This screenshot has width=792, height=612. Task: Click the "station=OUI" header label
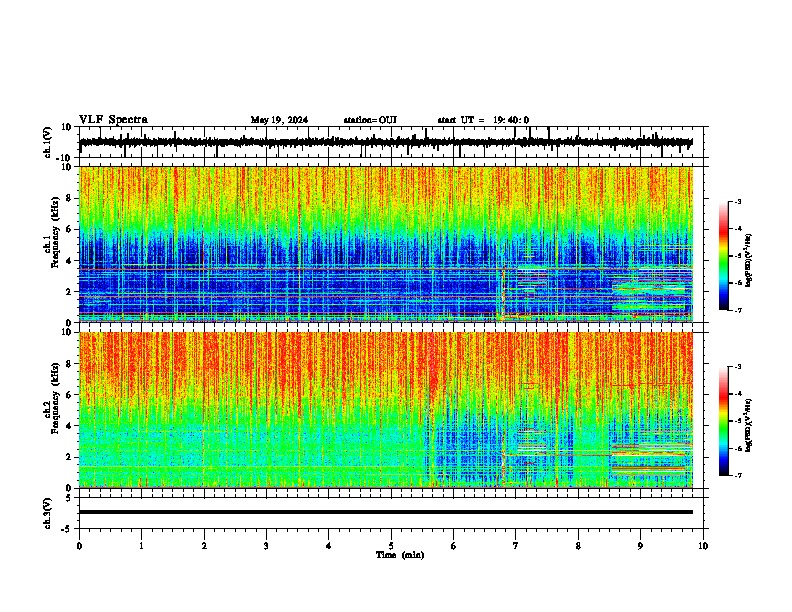370,120
